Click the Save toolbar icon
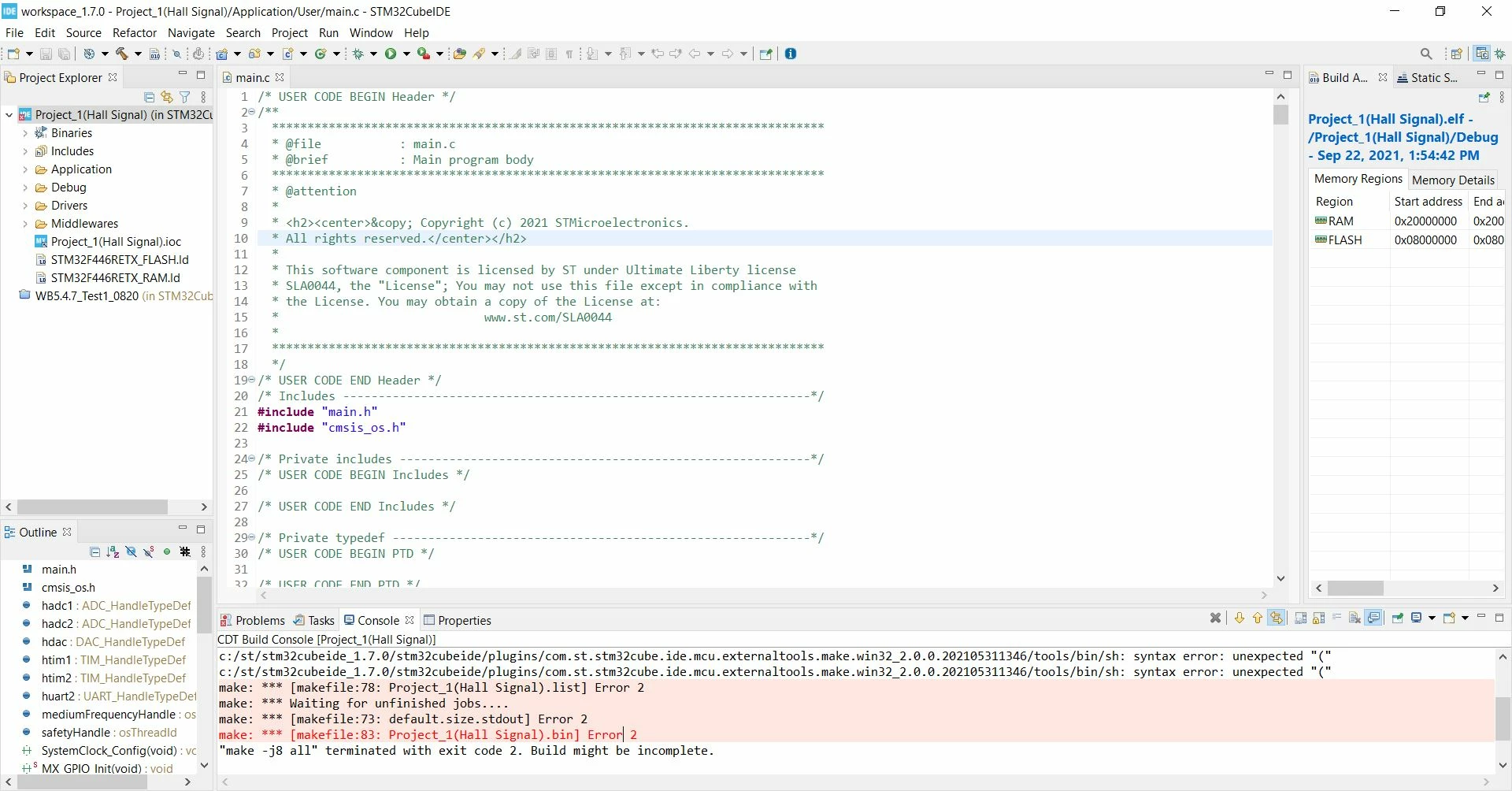The height and width of the screenshot is (791, 1512). (46, 54)
